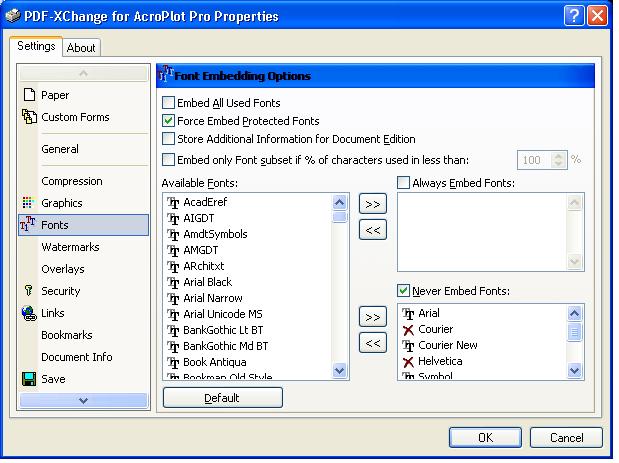Click the Book Antiqua font icon
619x463 pixels.
tap(173, 362)
